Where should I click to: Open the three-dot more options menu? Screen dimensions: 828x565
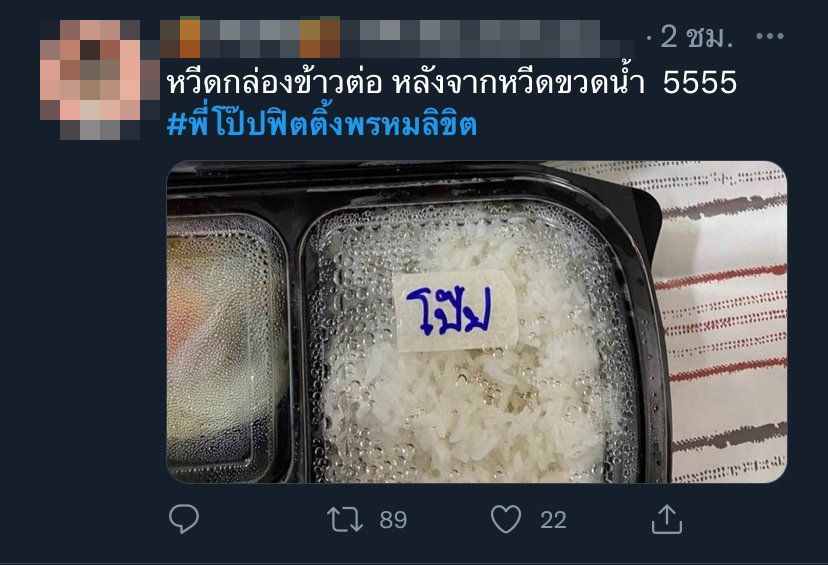(769, 36)
